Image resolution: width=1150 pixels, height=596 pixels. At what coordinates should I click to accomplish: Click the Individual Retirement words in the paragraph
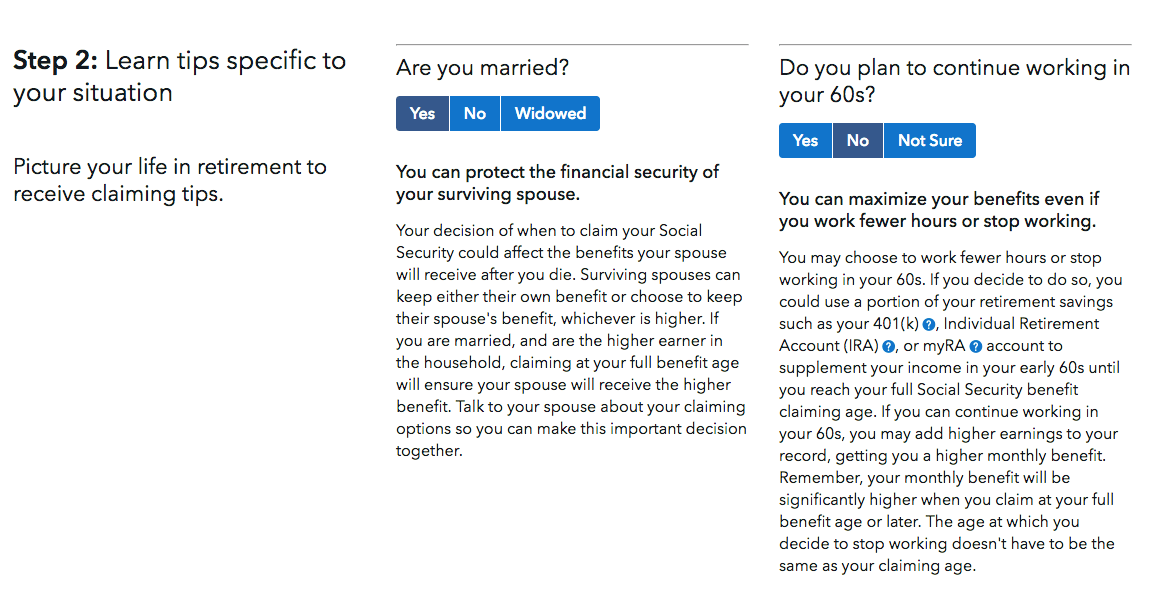pyautogui.click(x=1021, y=324)
